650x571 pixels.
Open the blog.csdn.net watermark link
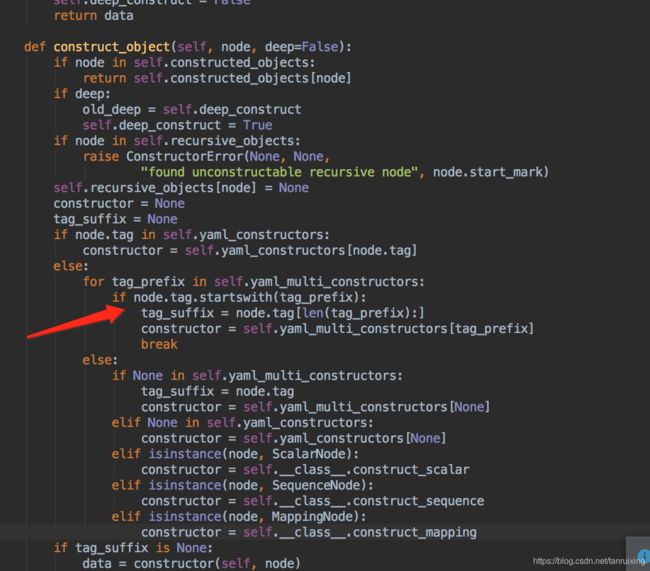[588, 561]
